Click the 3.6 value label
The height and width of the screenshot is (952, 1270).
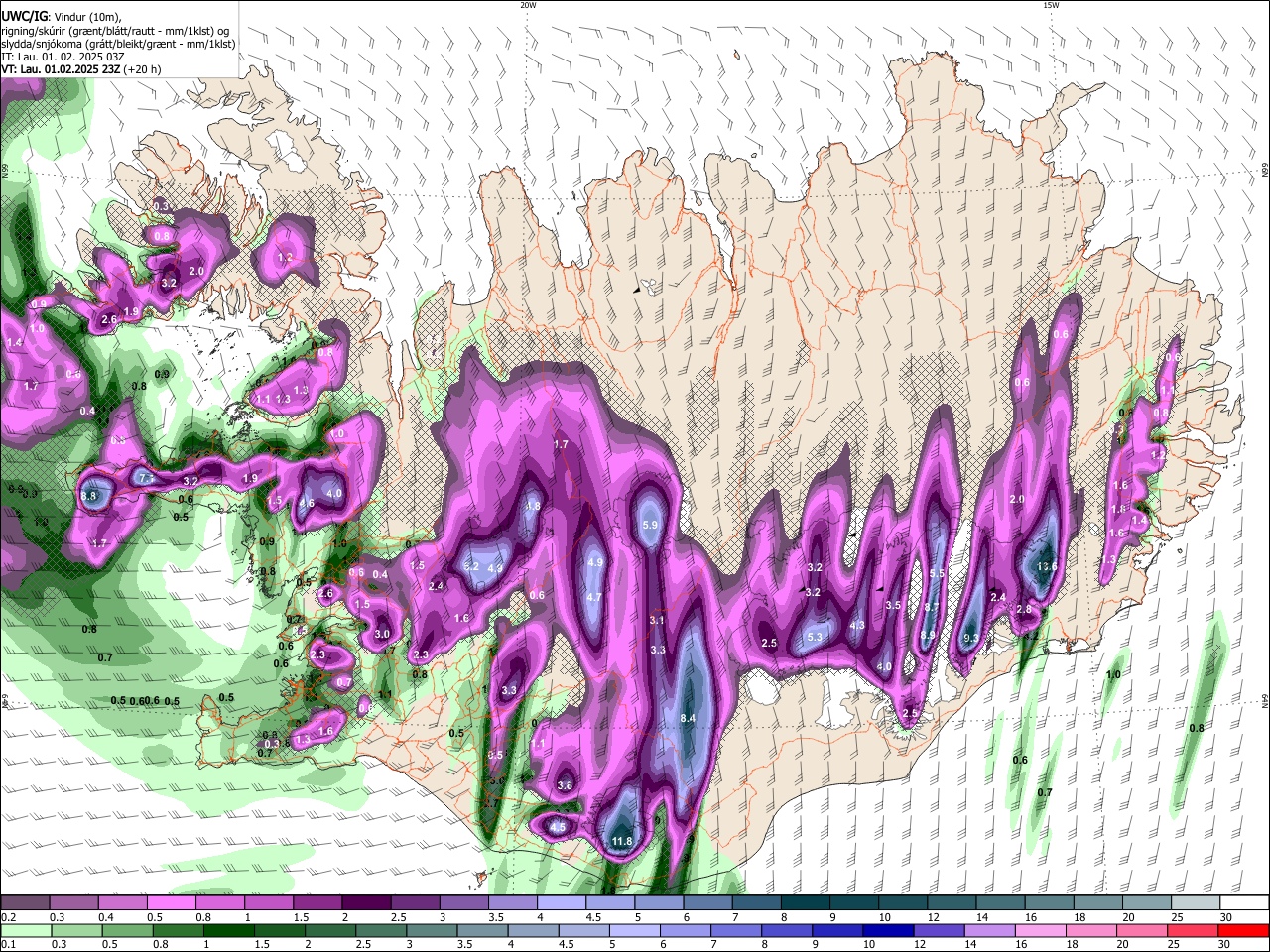click(x=565, y=785)
